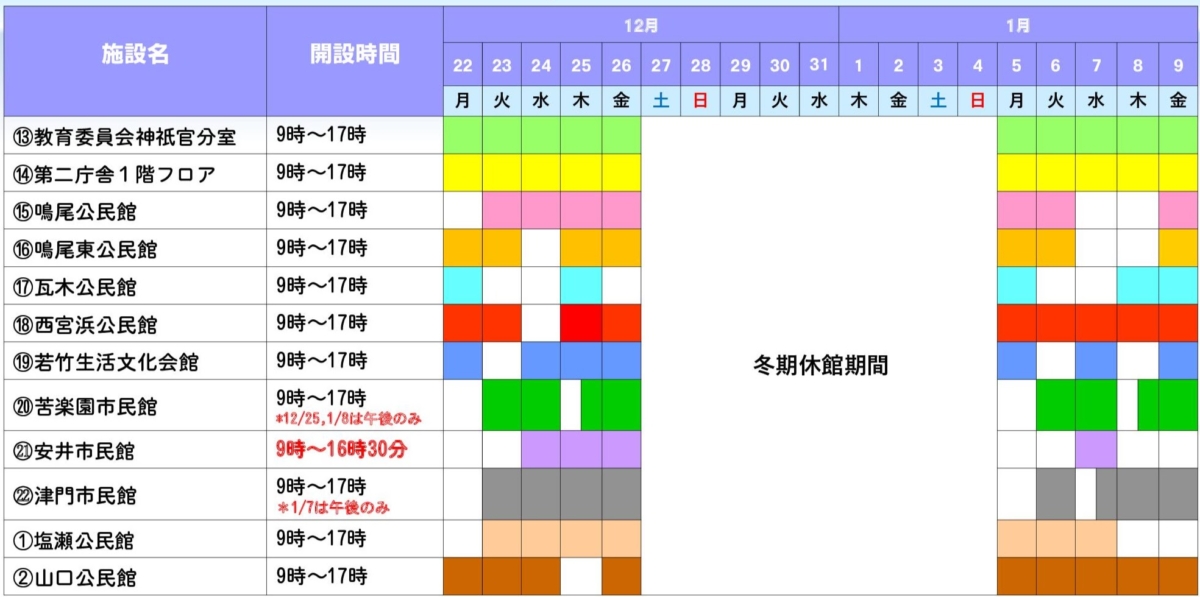Click the blue 土 weekday under date 27
The width and height of the screenshot is (1200, 597).
(x=661, y=101)
